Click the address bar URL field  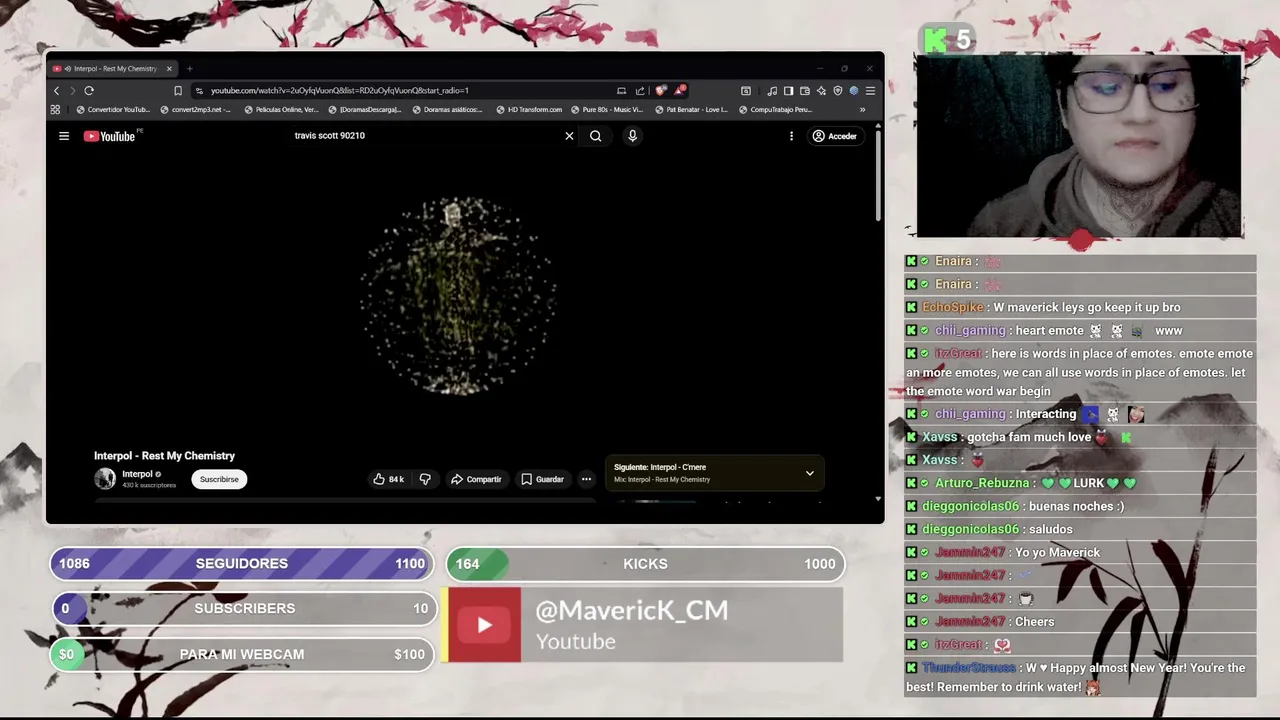[410, 91]
